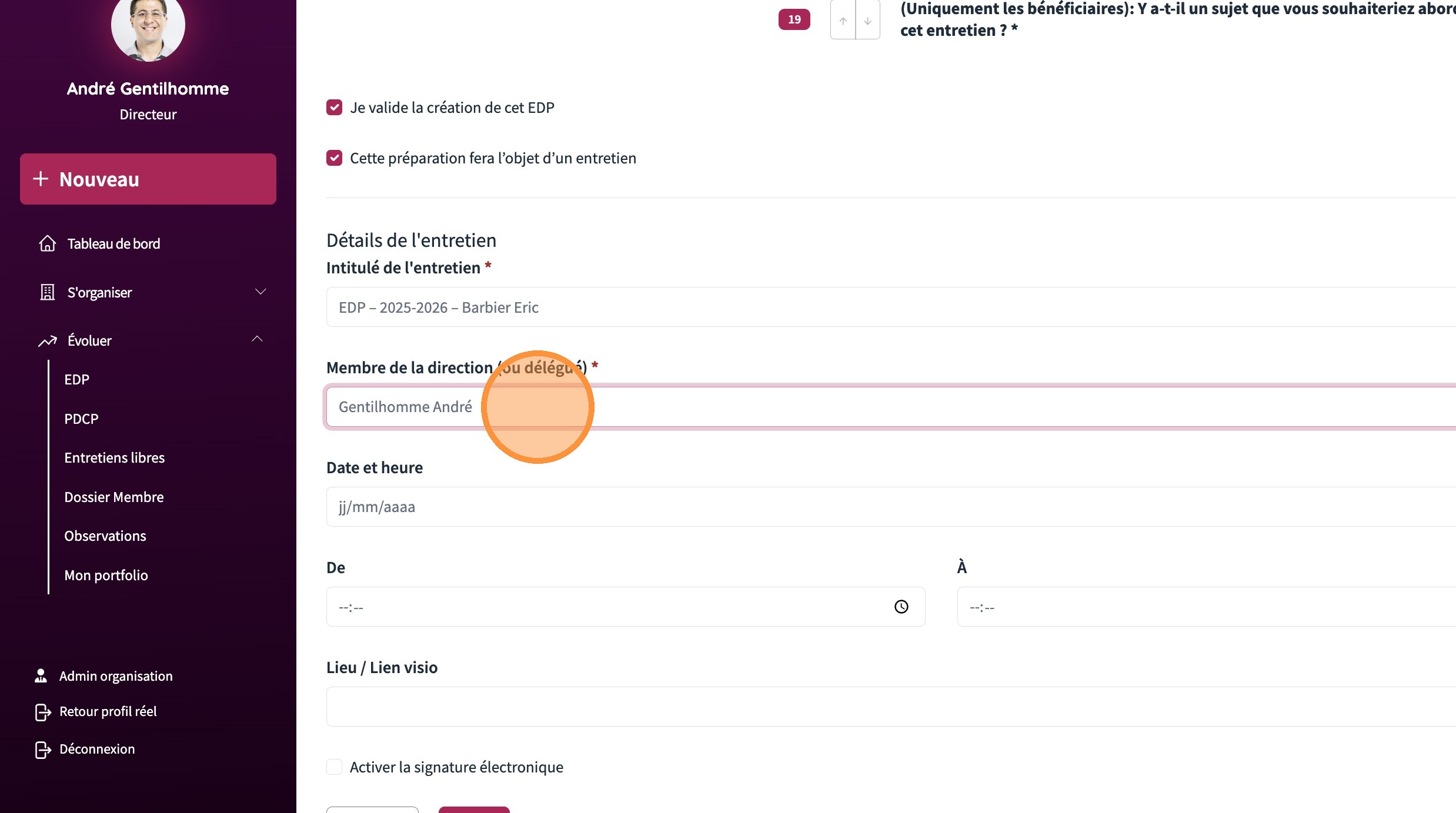
Task: Click the Évoluer trend arrow icon
Action: click(47, 341)
